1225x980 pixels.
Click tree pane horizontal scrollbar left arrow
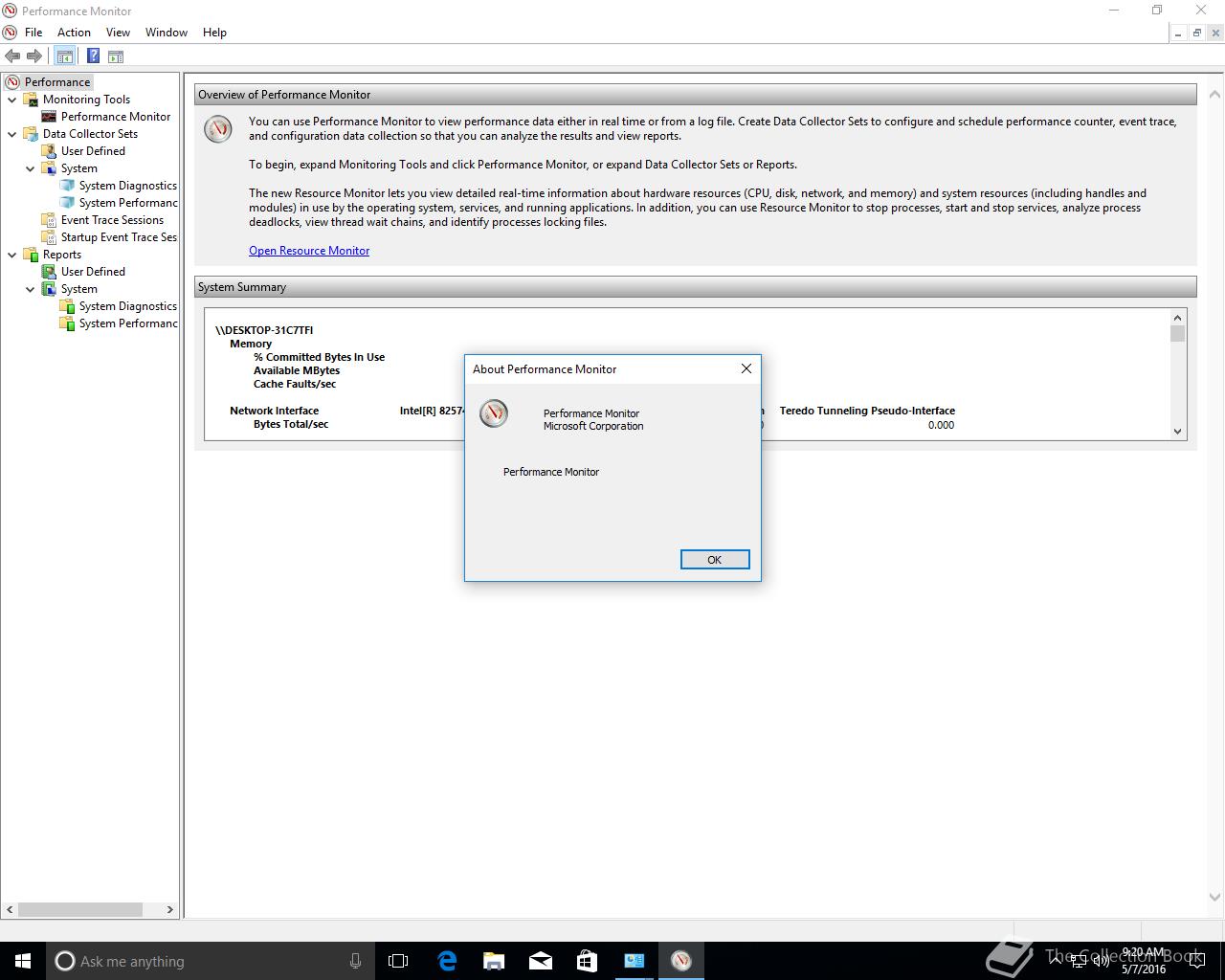point(11,909)
